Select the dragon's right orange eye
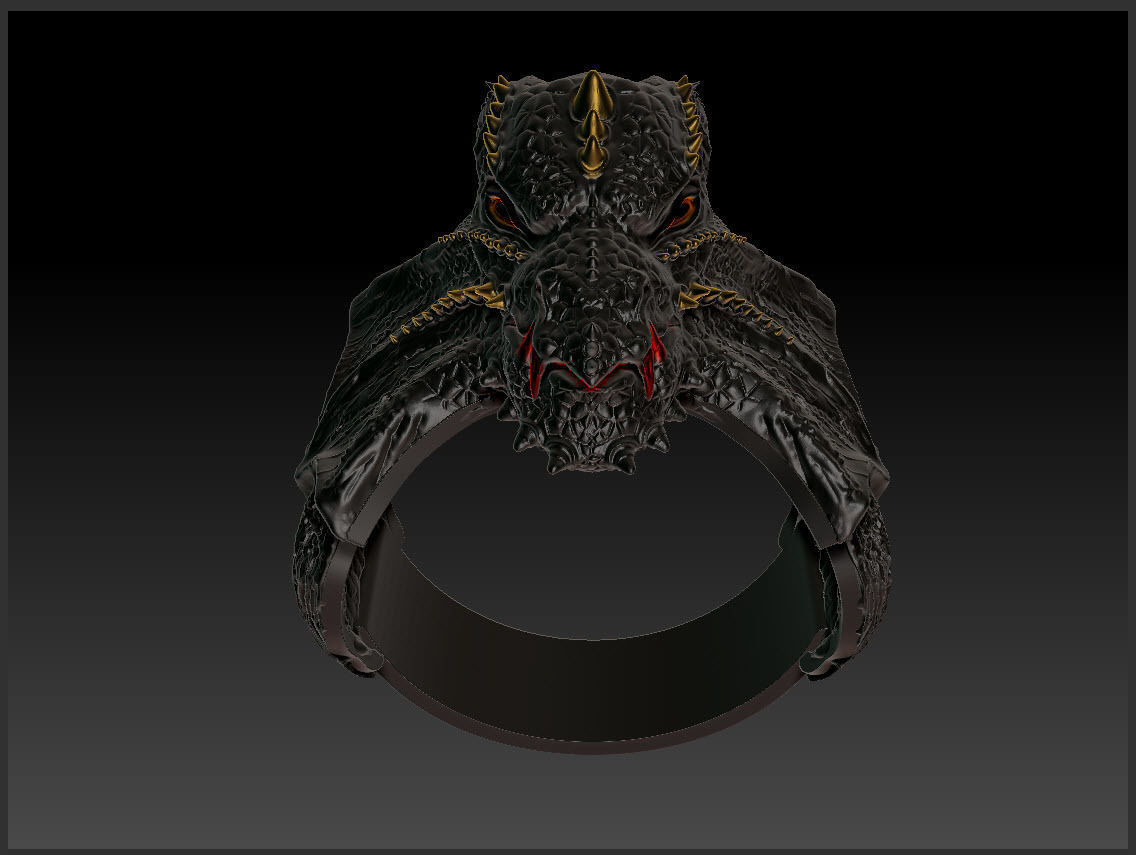Viewport: 1136px width, 855px height. tap(684, 209)
